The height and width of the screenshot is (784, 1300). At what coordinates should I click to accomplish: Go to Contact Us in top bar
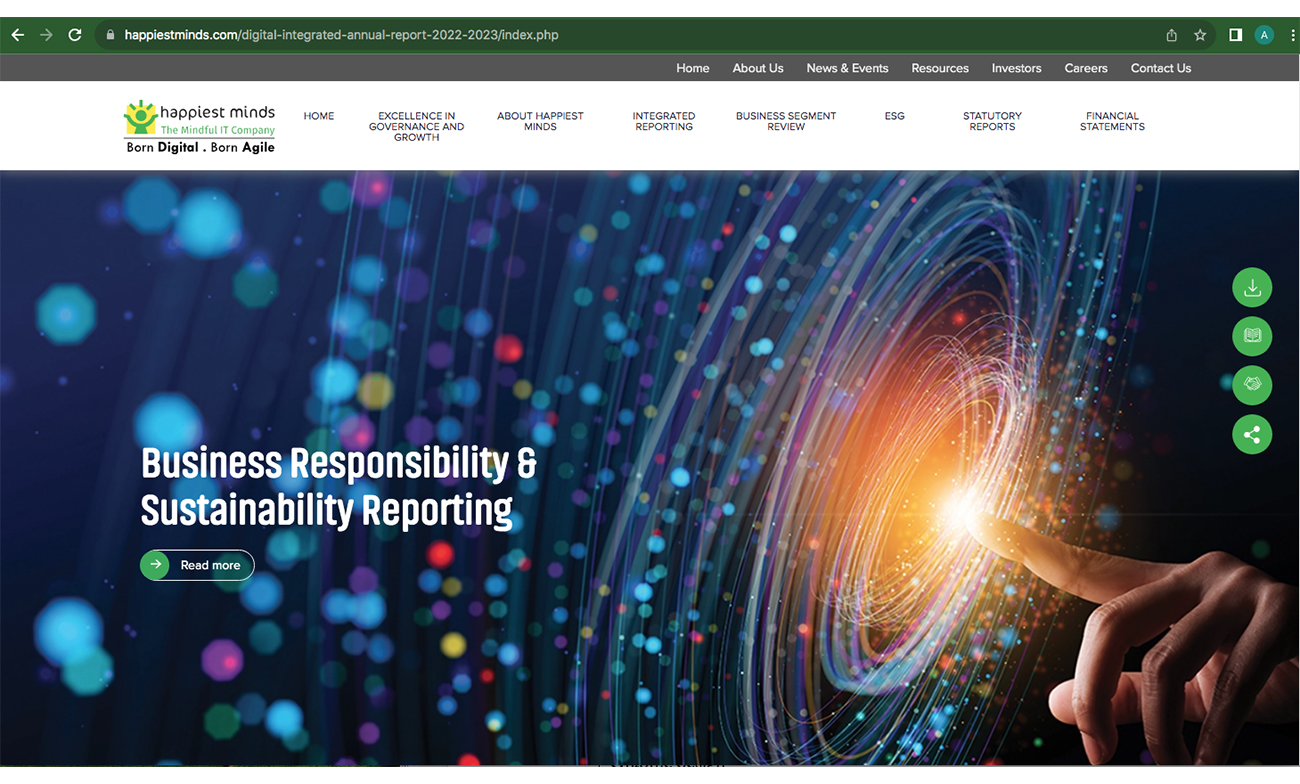tap(1160, 68)
